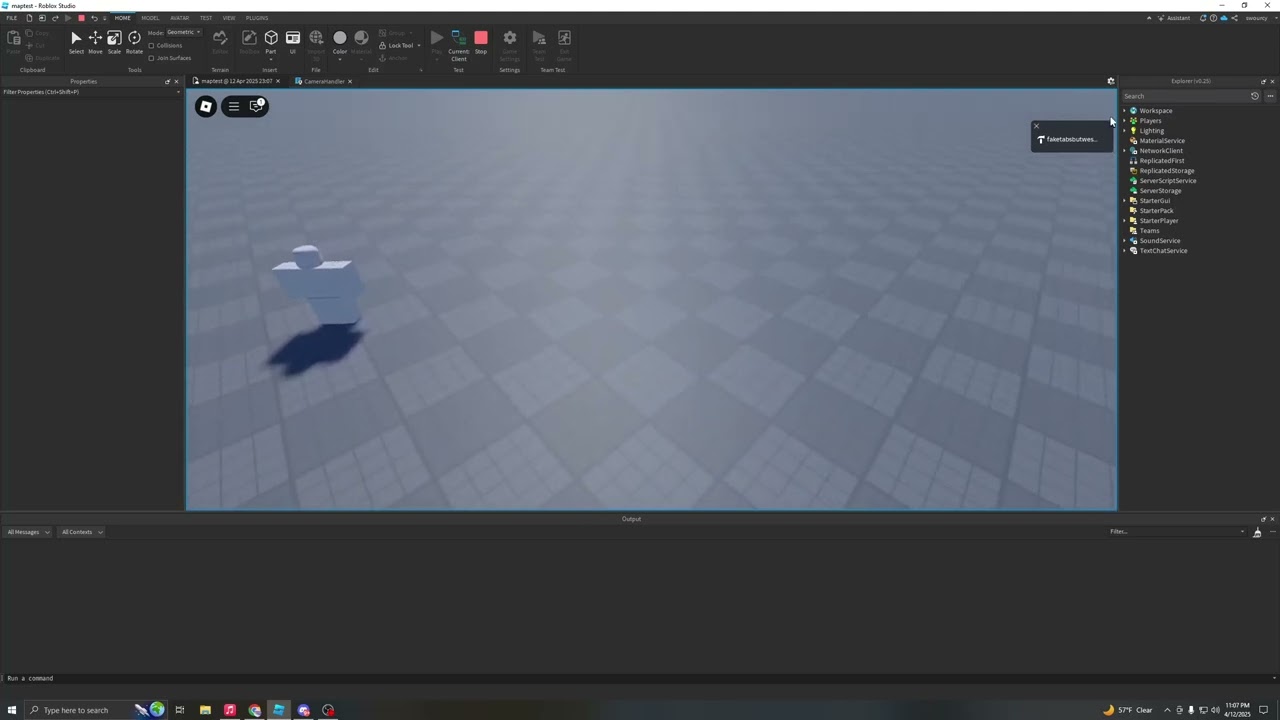The image size is (1280, 720).
Task: Expand the NetworkClient tree node
Action: pos(1124,151)
